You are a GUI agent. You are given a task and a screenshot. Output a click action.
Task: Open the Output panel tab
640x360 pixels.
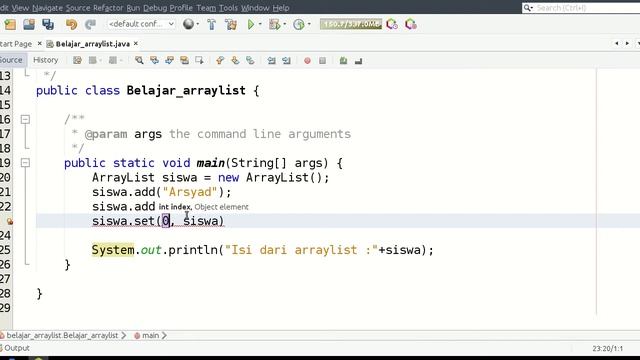click(x=16, y=348)
